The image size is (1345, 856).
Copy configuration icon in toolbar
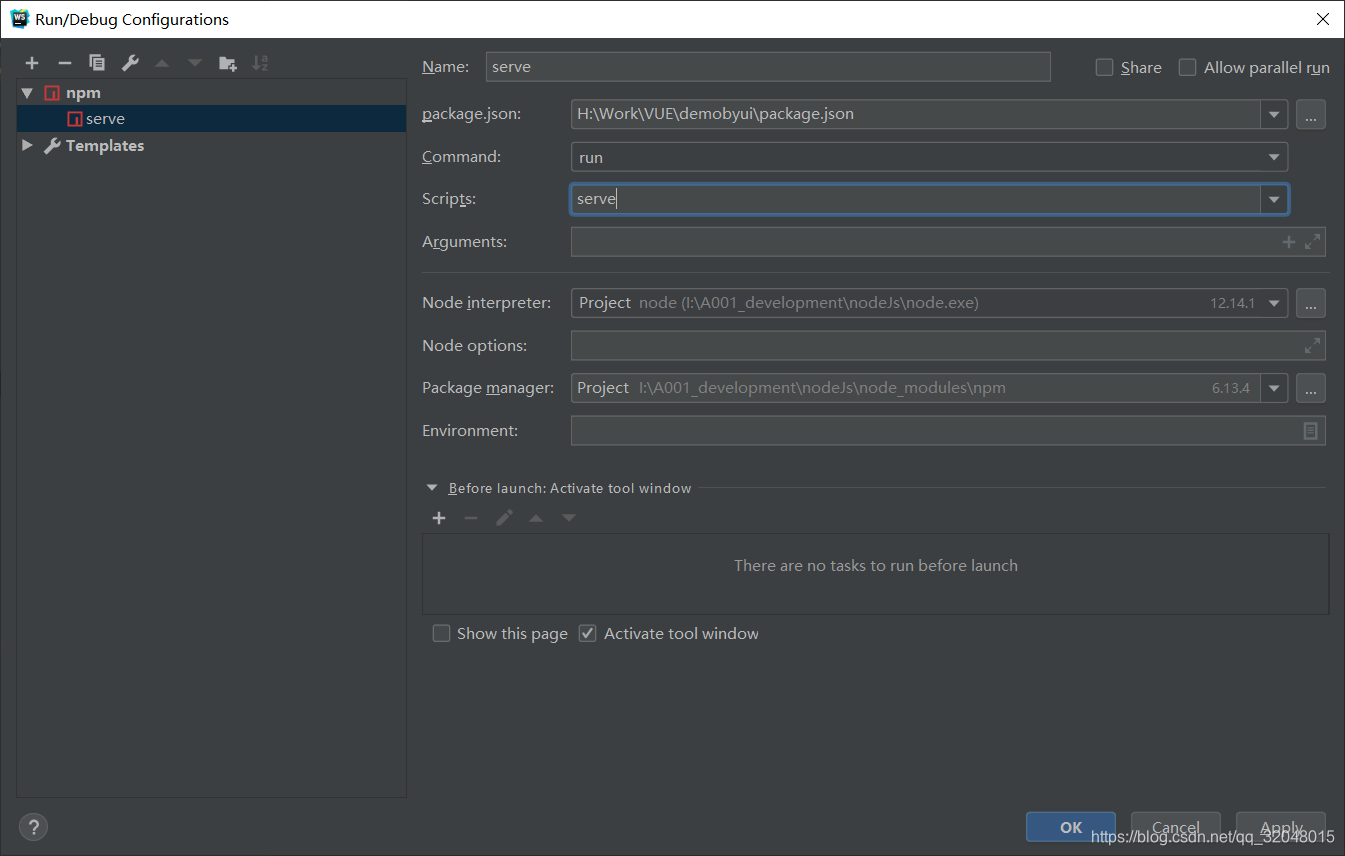click(97, 63)
